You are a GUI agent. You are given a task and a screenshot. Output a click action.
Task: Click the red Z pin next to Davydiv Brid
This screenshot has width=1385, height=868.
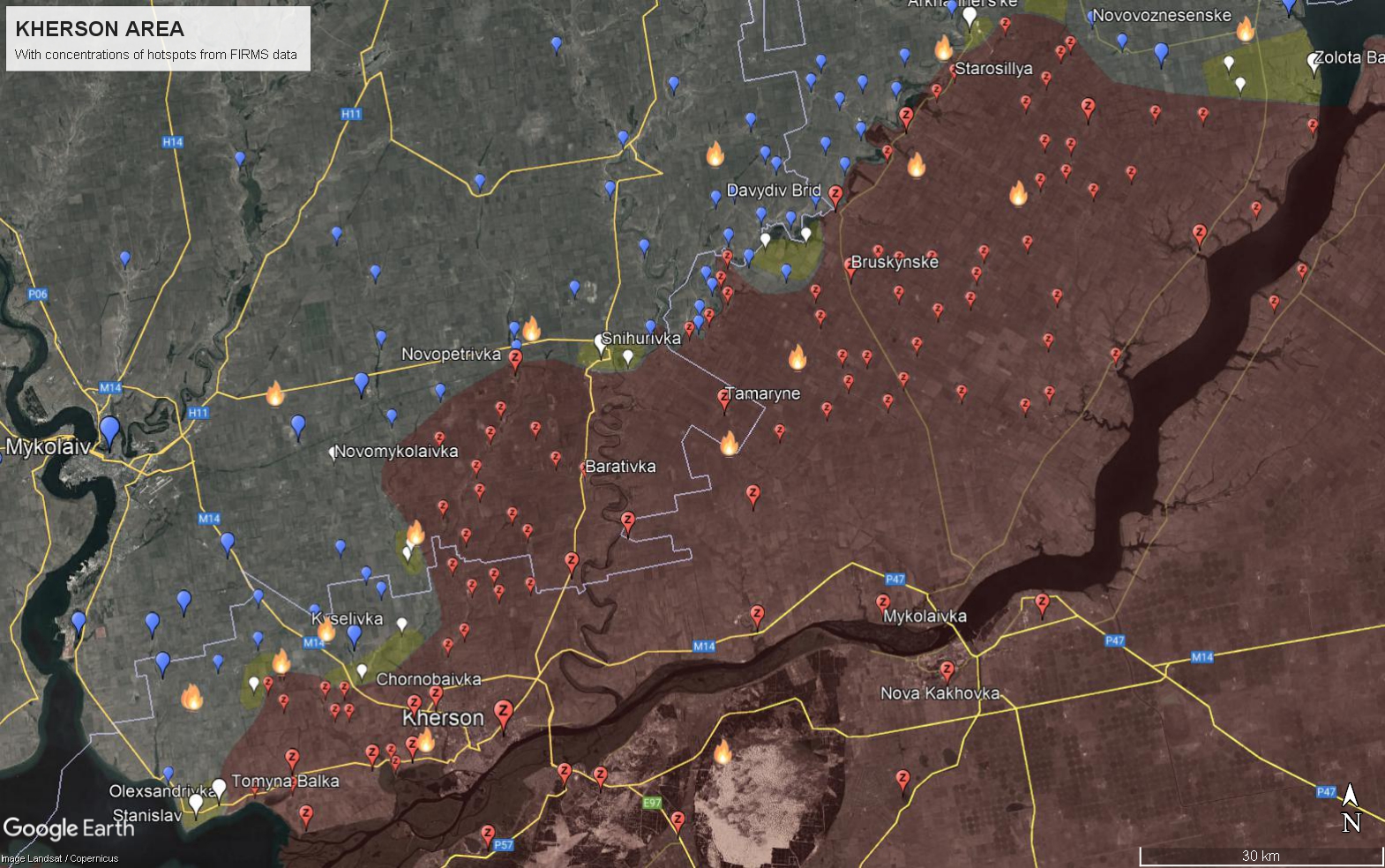click(x=835, y=196)
